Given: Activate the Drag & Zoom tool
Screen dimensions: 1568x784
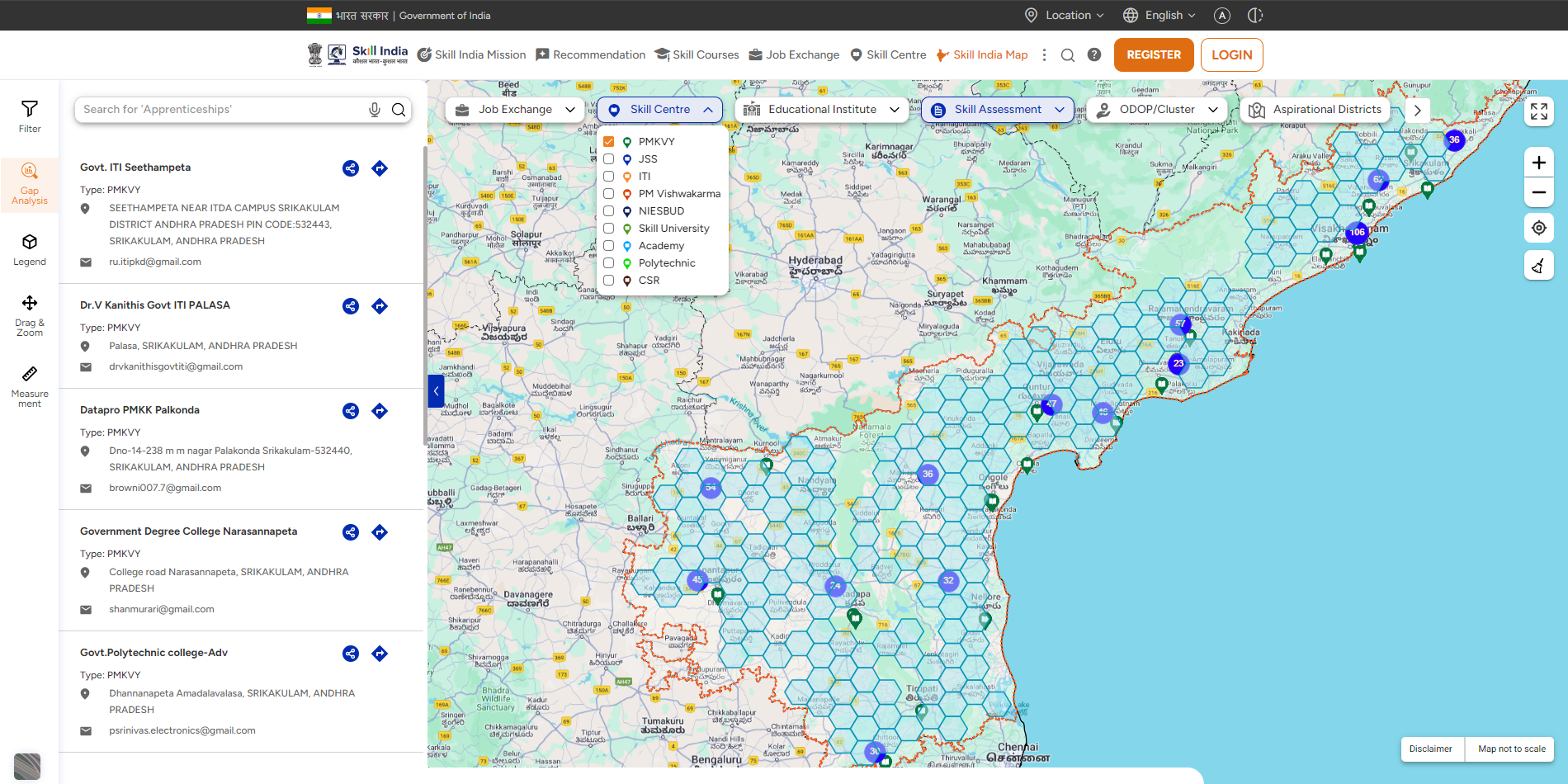Looking at the screenshot, I should click(x=30, y=315).
